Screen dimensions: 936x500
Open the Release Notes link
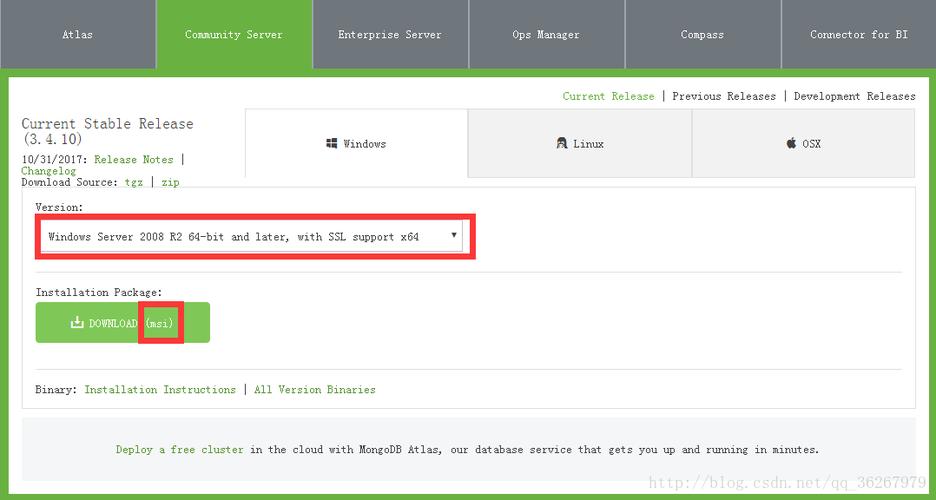[x=134, y=159]
